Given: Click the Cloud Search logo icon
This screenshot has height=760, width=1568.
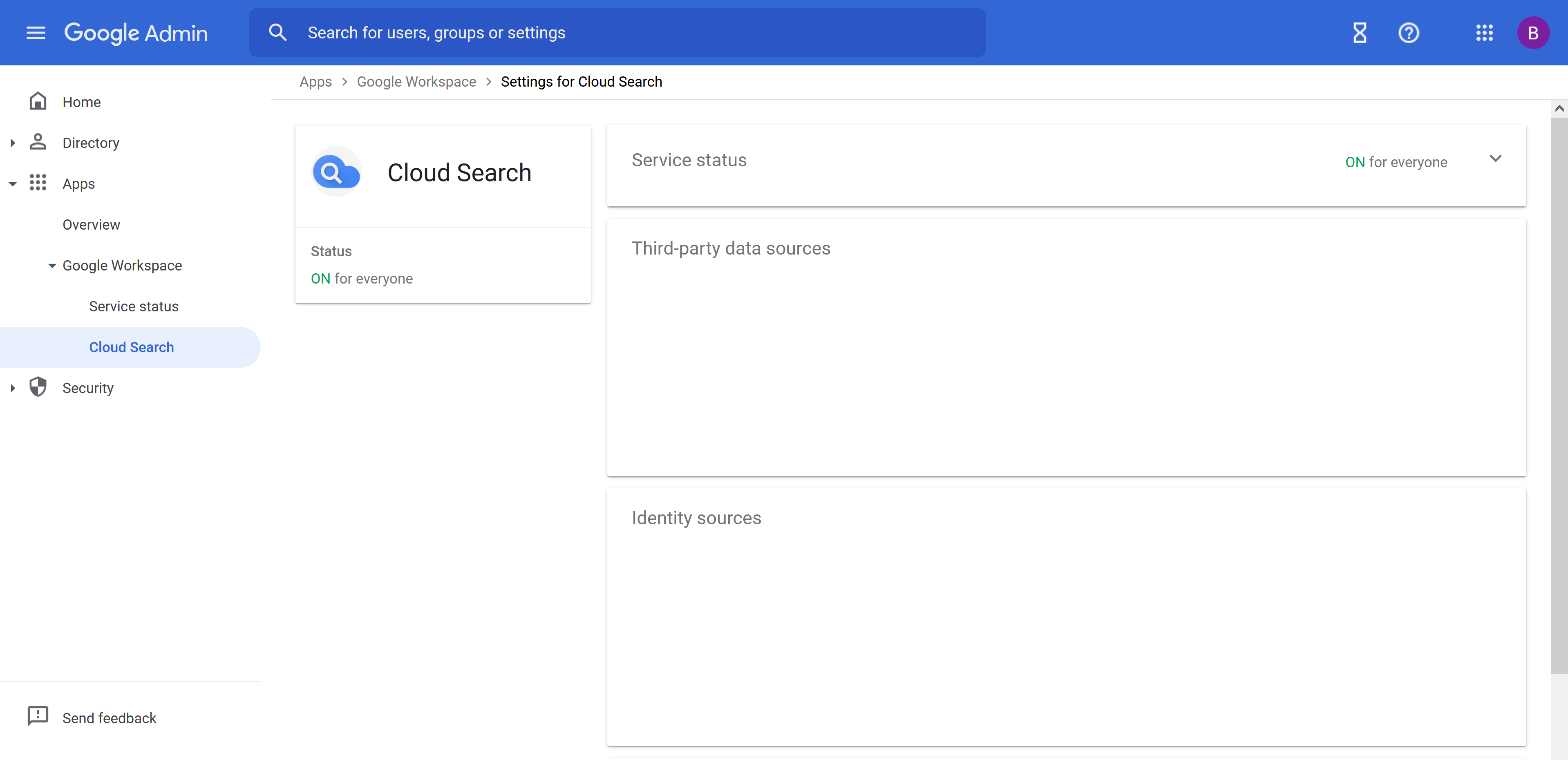Looking at the screenshot, I should tap(336, 173).
